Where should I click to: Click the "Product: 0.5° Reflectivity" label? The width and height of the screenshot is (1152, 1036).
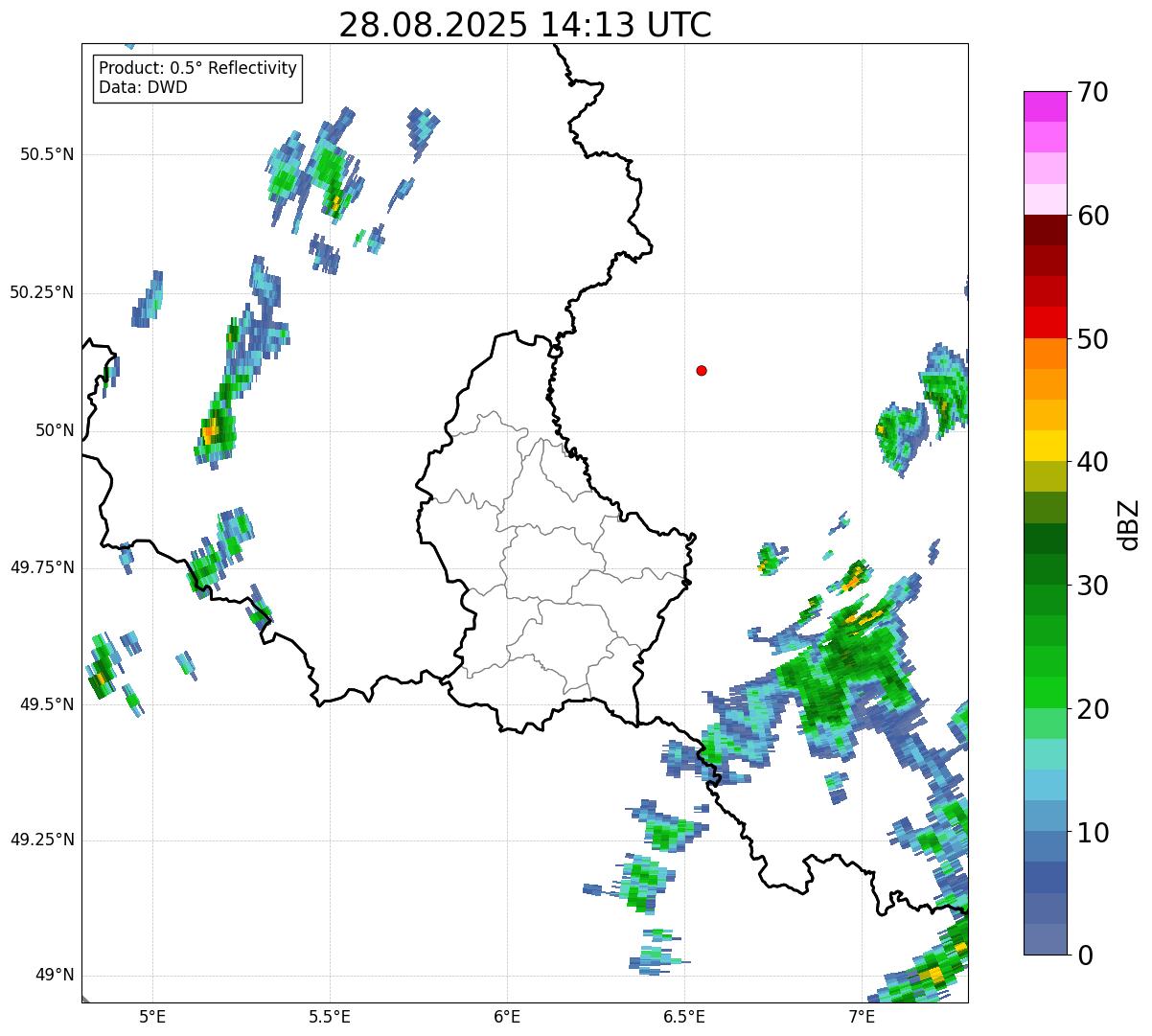coord(197,69)
